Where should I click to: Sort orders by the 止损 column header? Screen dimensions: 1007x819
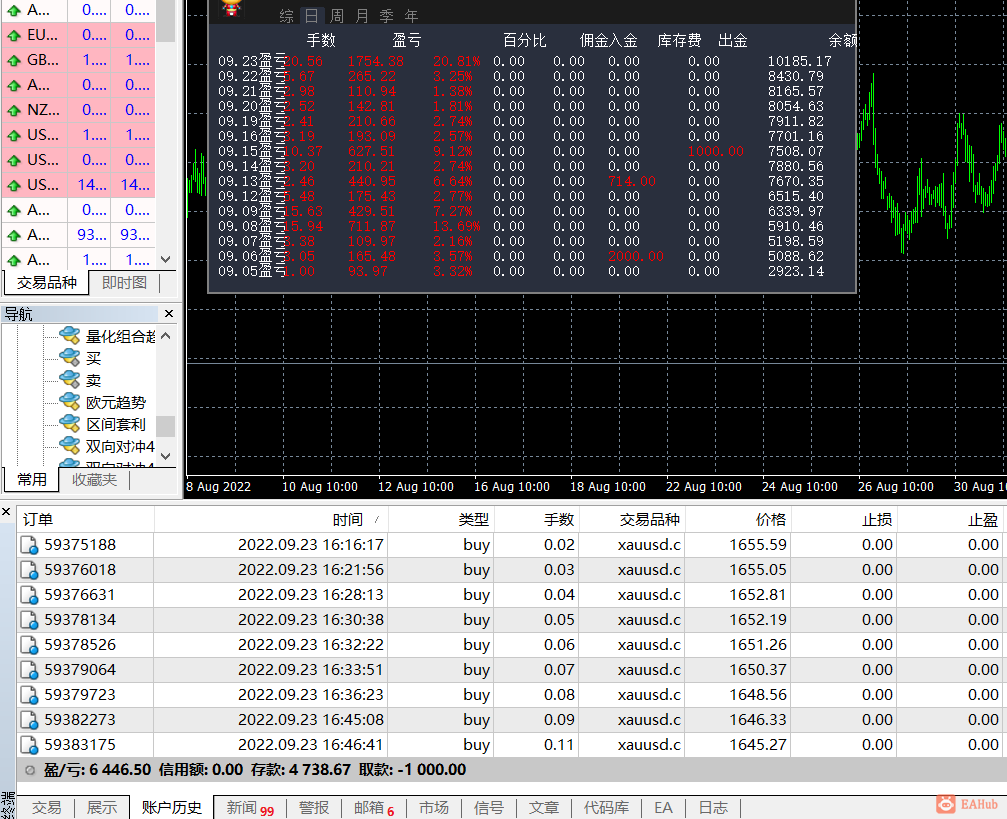point(844,520)
